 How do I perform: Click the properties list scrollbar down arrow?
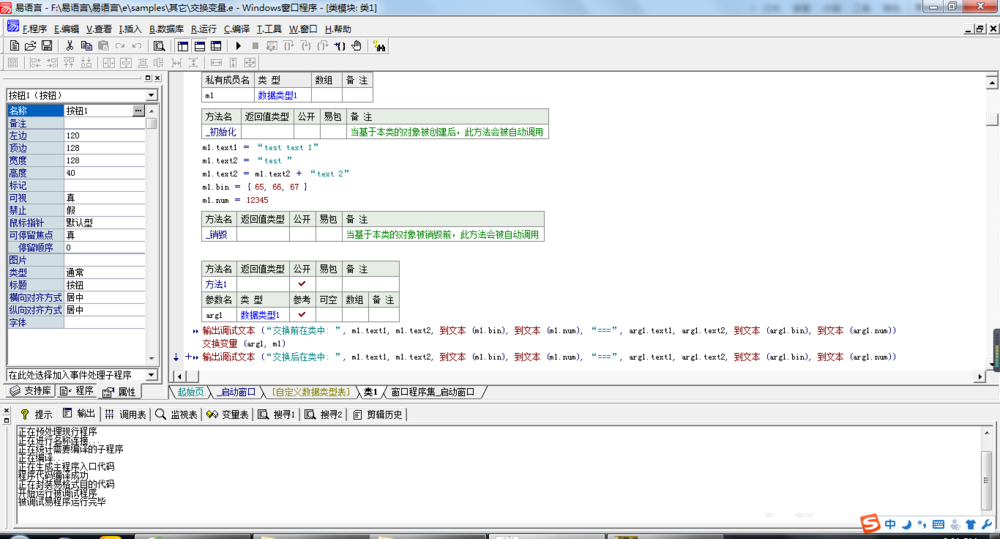click(x=151, y=358)
